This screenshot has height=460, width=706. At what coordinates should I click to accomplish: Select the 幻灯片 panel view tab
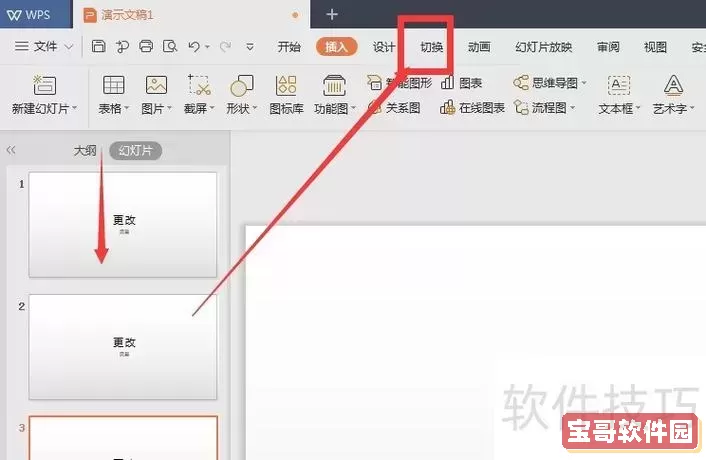pos(136,150)
